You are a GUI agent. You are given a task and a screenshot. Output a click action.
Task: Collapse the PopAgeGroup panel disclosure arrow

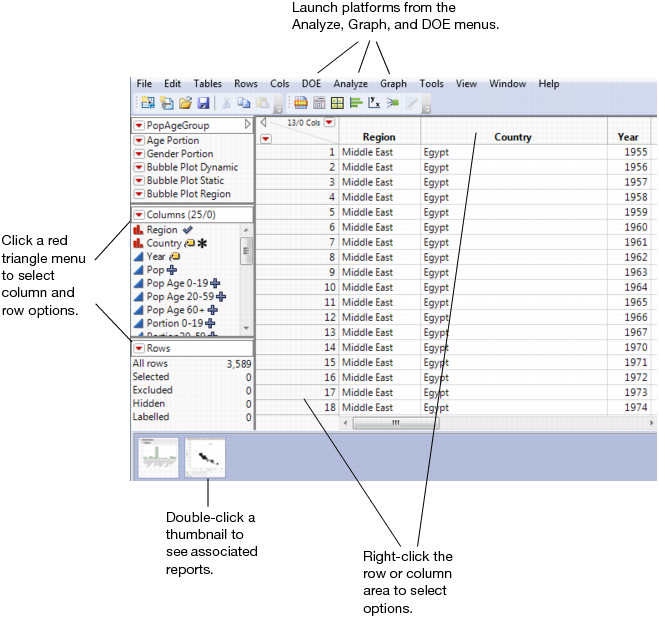click(248, 124)
